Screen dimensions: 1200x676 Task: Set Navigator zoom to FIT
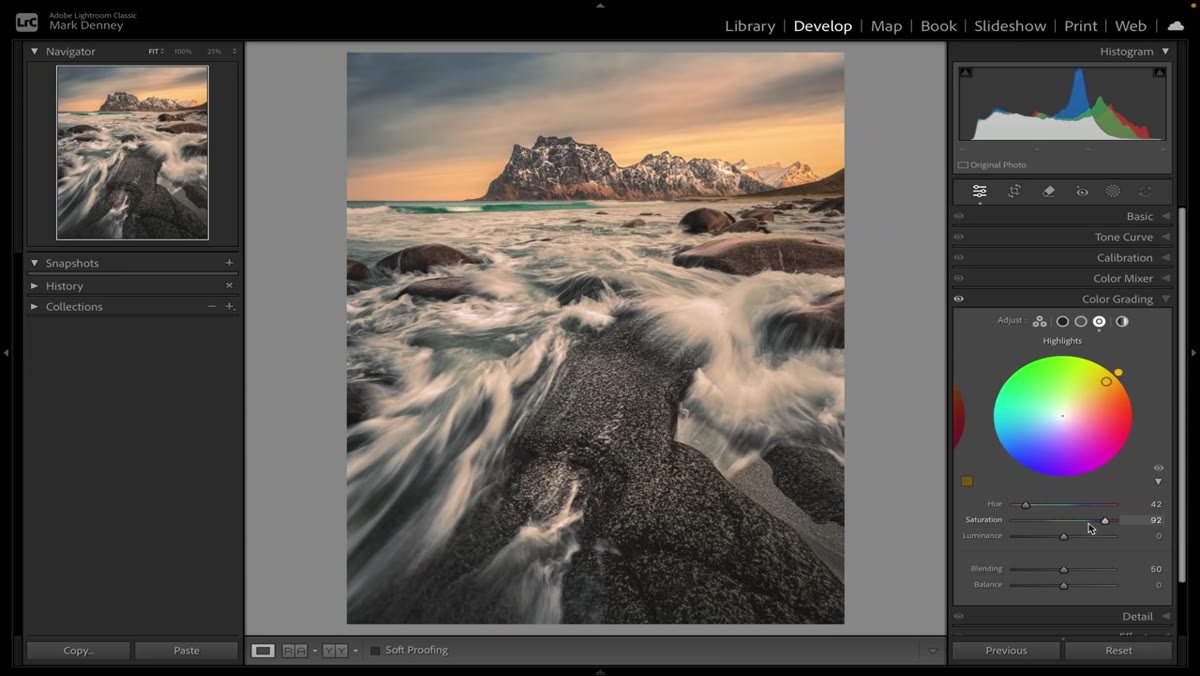pos(154,51)
